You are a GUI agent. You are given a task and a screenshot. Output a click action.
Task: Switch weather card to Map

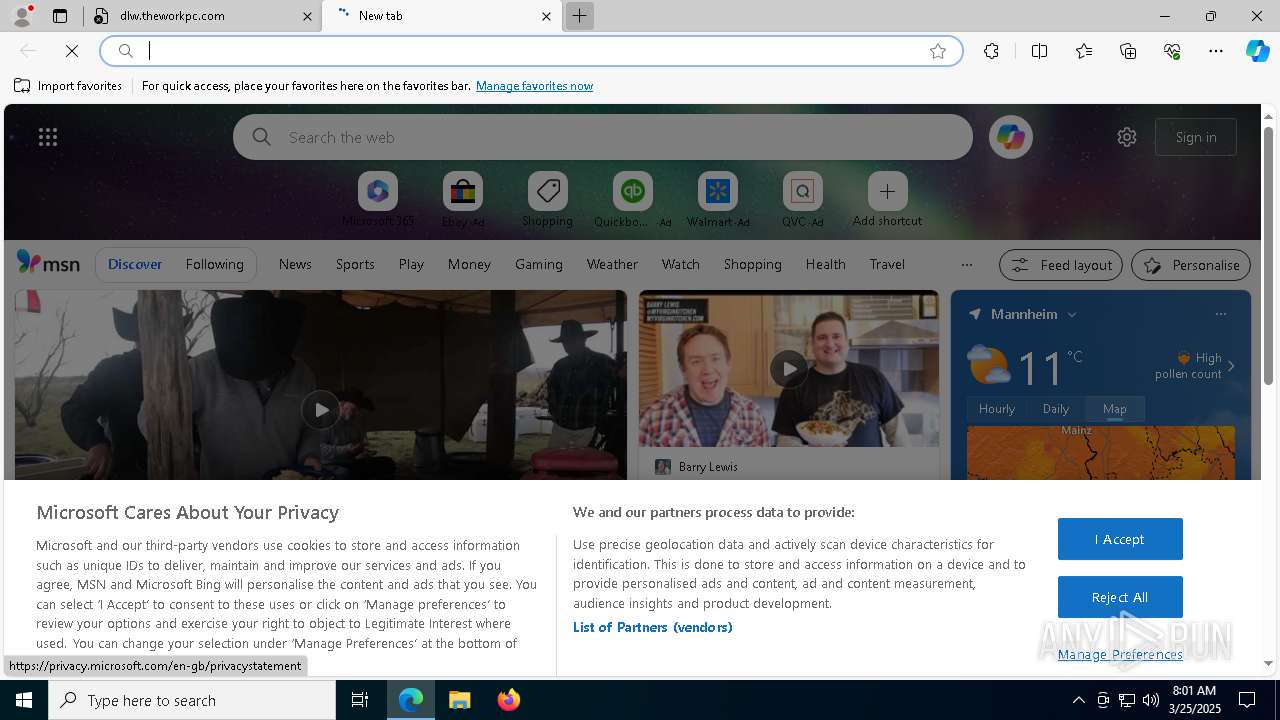point(1114,408)
